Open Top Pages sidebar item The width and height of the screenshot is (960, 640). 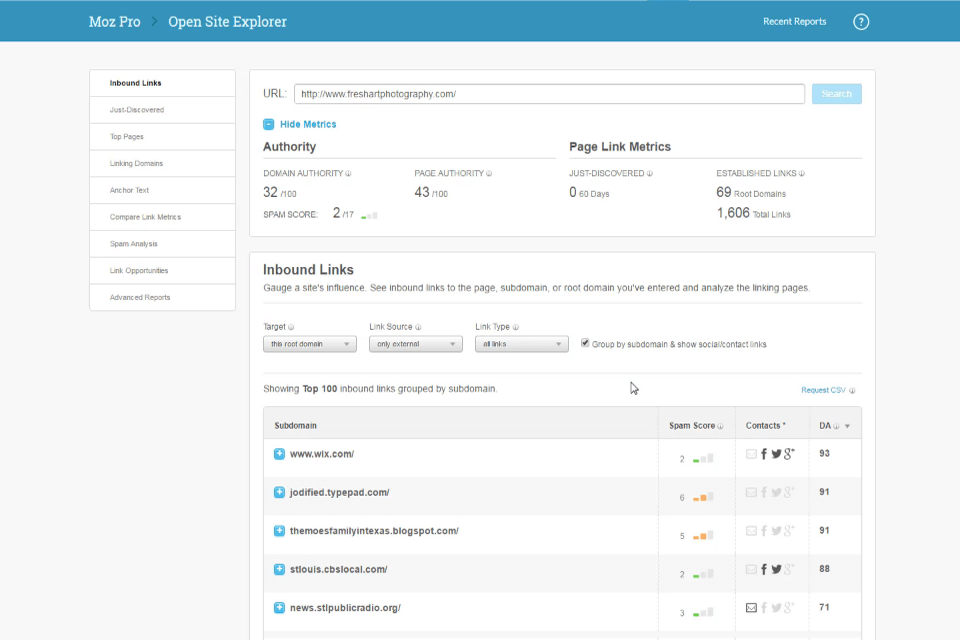click(162, 137)
